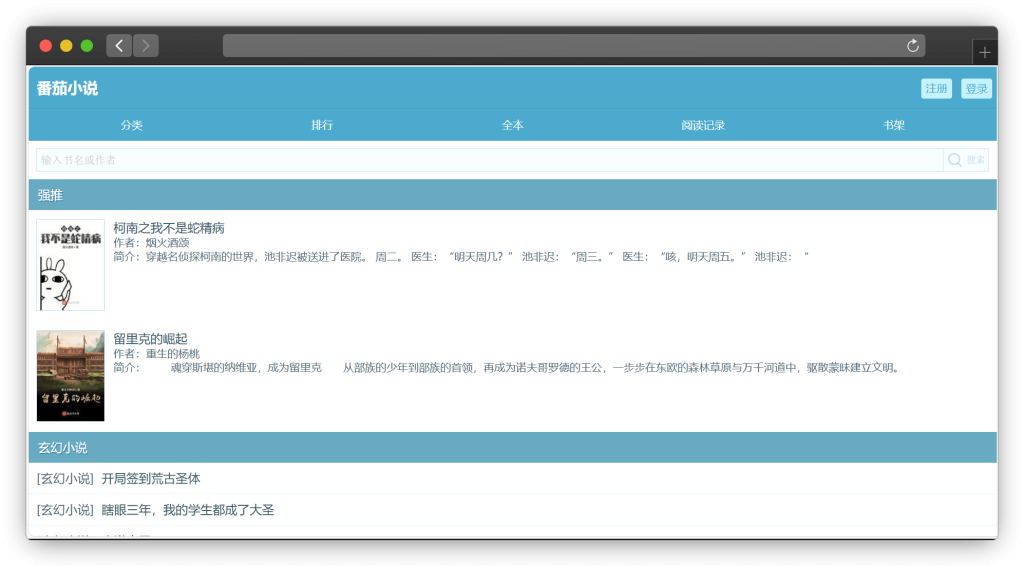Screen dimensions: 1024x566
Task: Open the 注册 register button
Action: point(936,89)
